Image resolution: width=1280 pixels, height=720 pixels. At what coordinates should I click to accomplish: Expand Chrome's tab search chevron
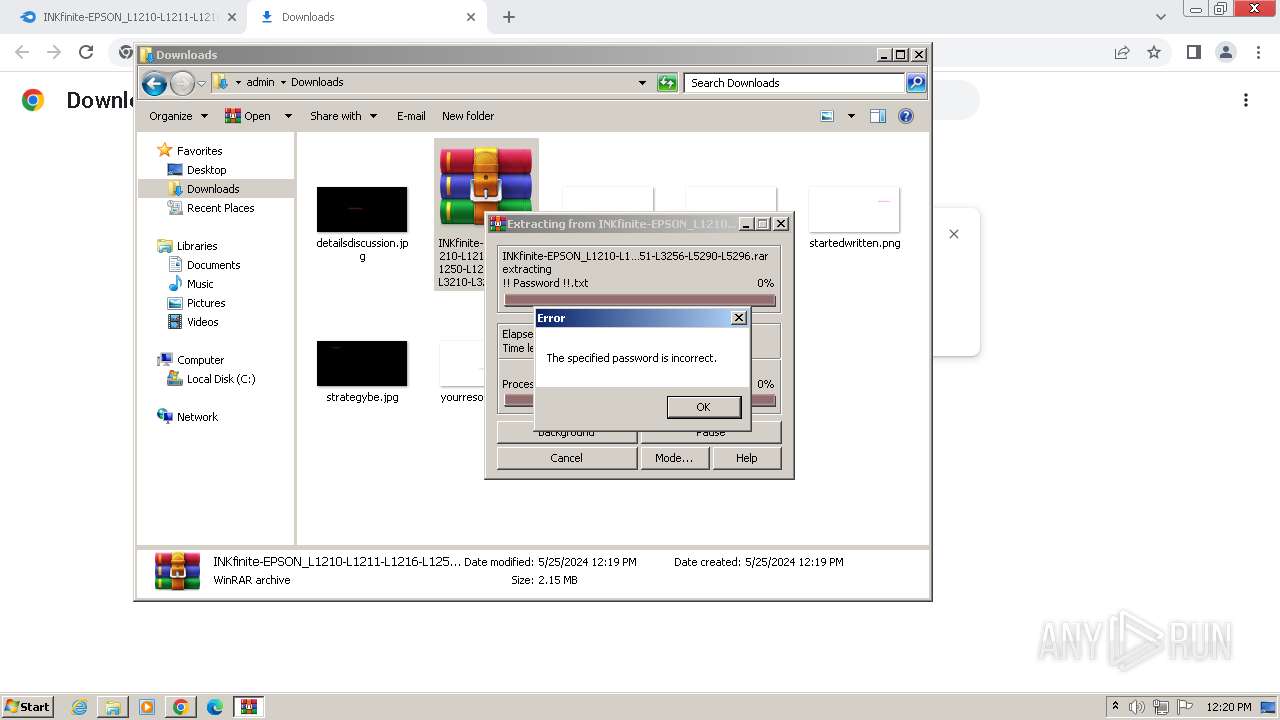(x=1161, y=17)
